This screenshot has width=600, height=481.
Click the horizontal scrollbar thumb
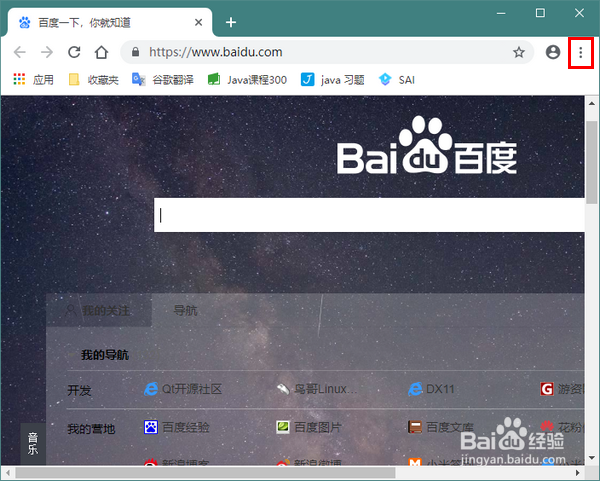pyautogui.click(x=205, y=473)
